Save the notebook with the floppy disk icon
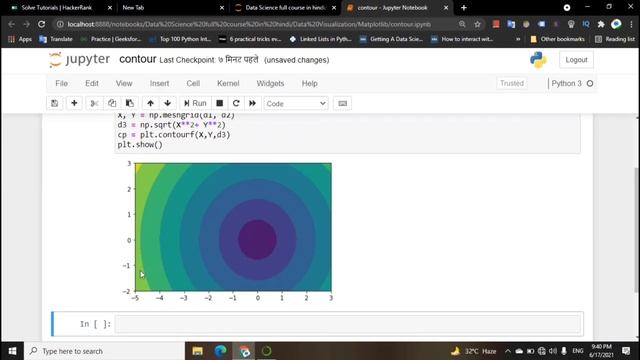640x360 pixels. click(54, 103)
